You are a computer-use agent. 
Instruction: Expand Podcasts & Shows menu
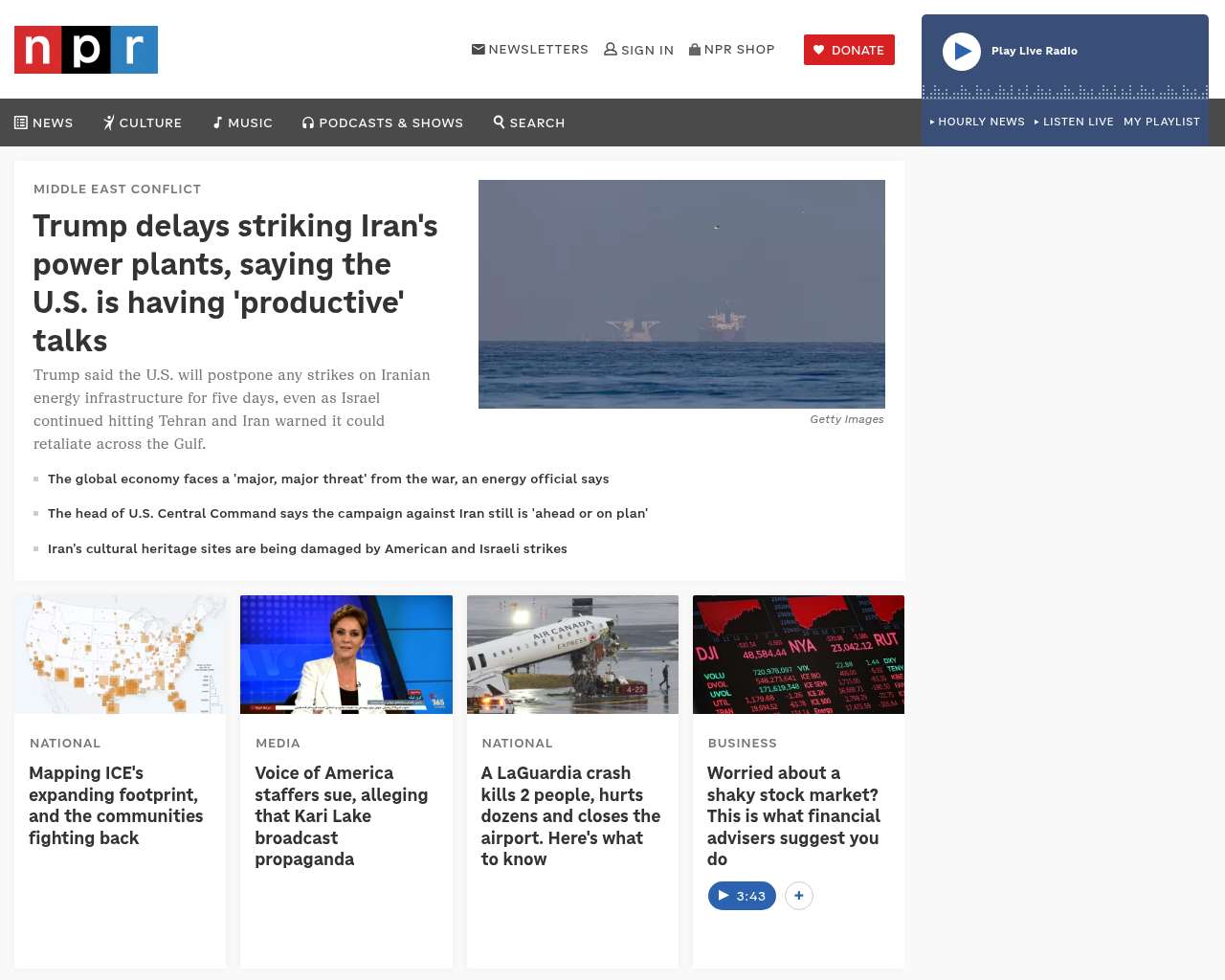(383, 122)
